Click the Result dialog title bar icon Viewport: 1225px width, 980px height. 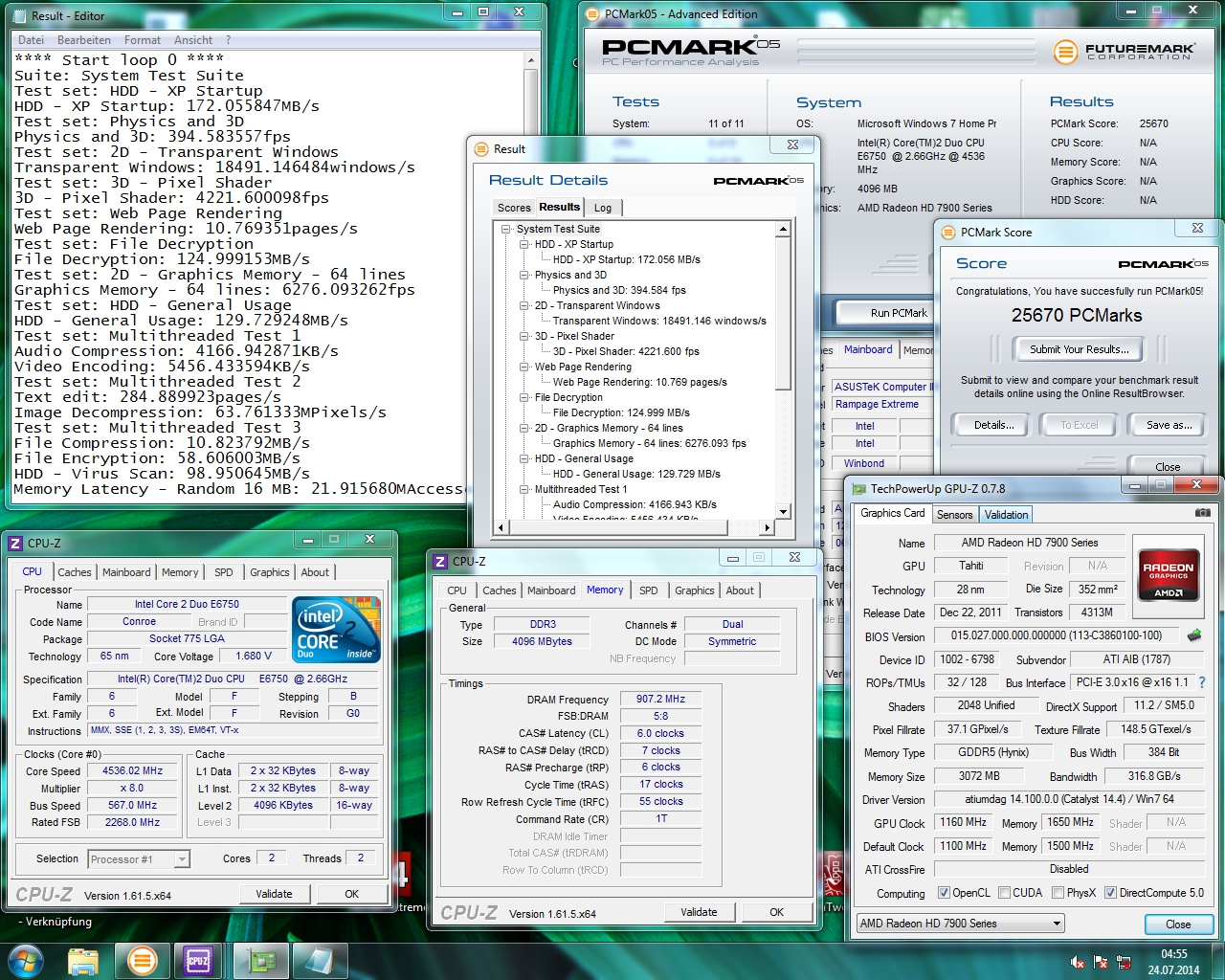click(481, 148)
